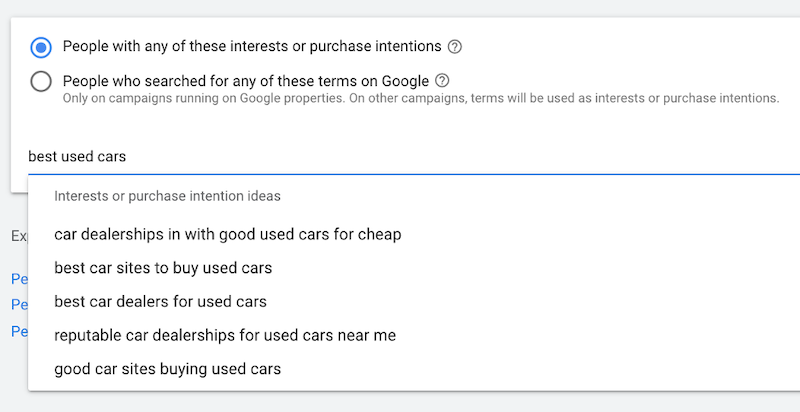Screen dimensions: 800x412
Task: Choose 'car dealerships in with good used cars' suggestion
Action: pos(227,234)
